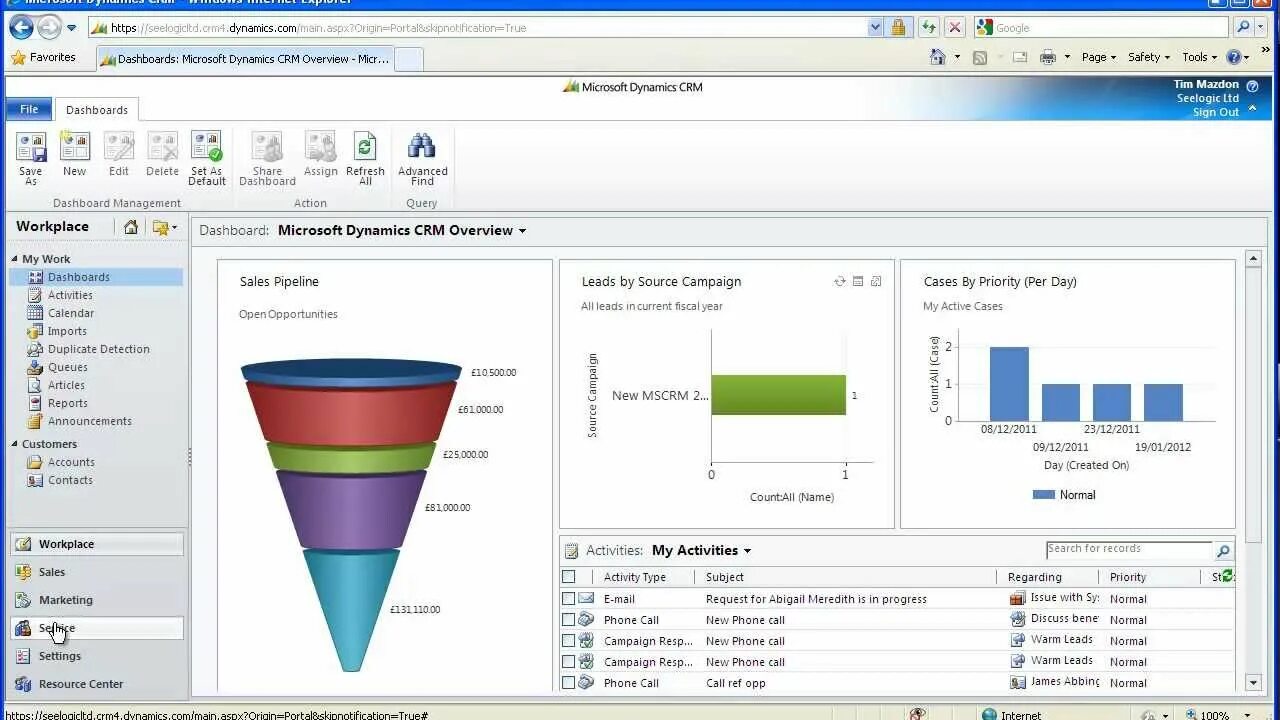Open the Help question mark icon

(1252, 86)
